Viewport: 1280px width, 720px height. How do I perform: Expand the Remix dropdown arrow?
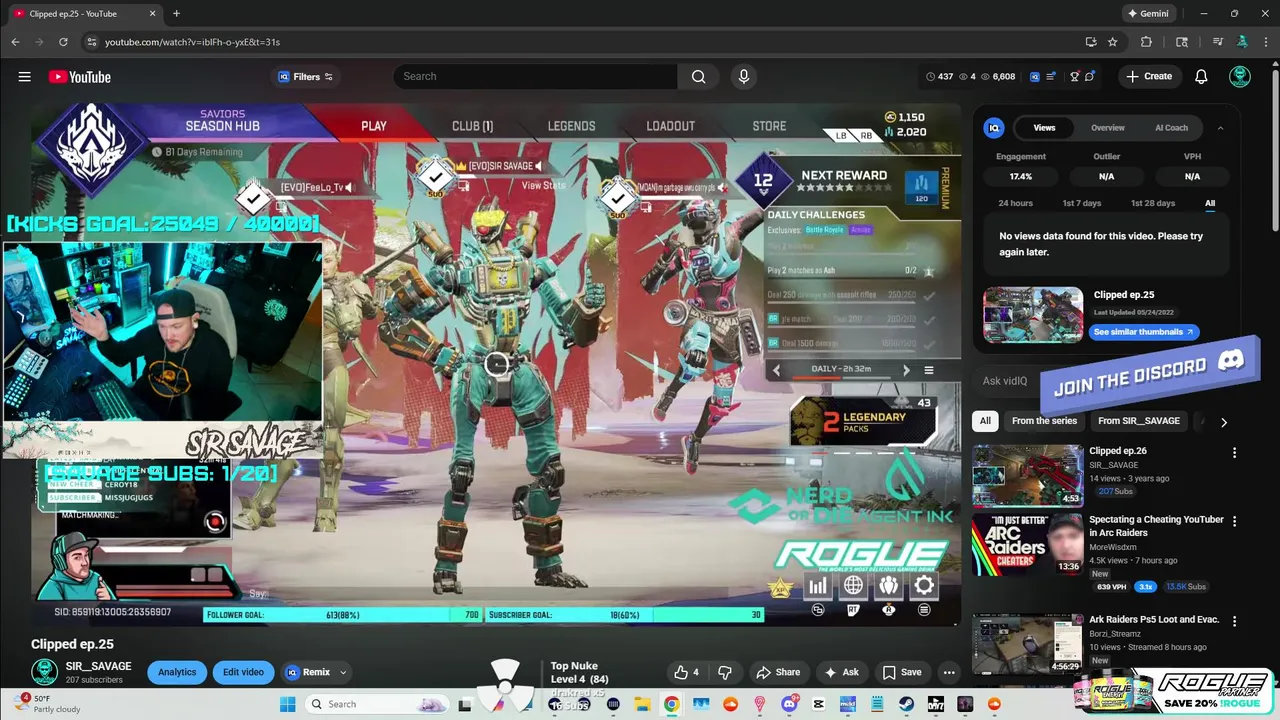point(343,672)
